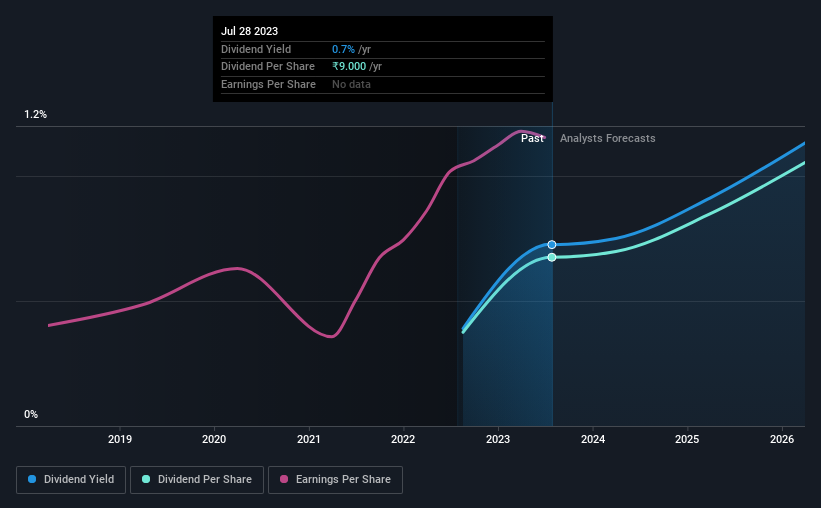Toggle the Dividend Per Share legend button
Viewport: 821px width, 508px height.
click(x=197, y=480)
